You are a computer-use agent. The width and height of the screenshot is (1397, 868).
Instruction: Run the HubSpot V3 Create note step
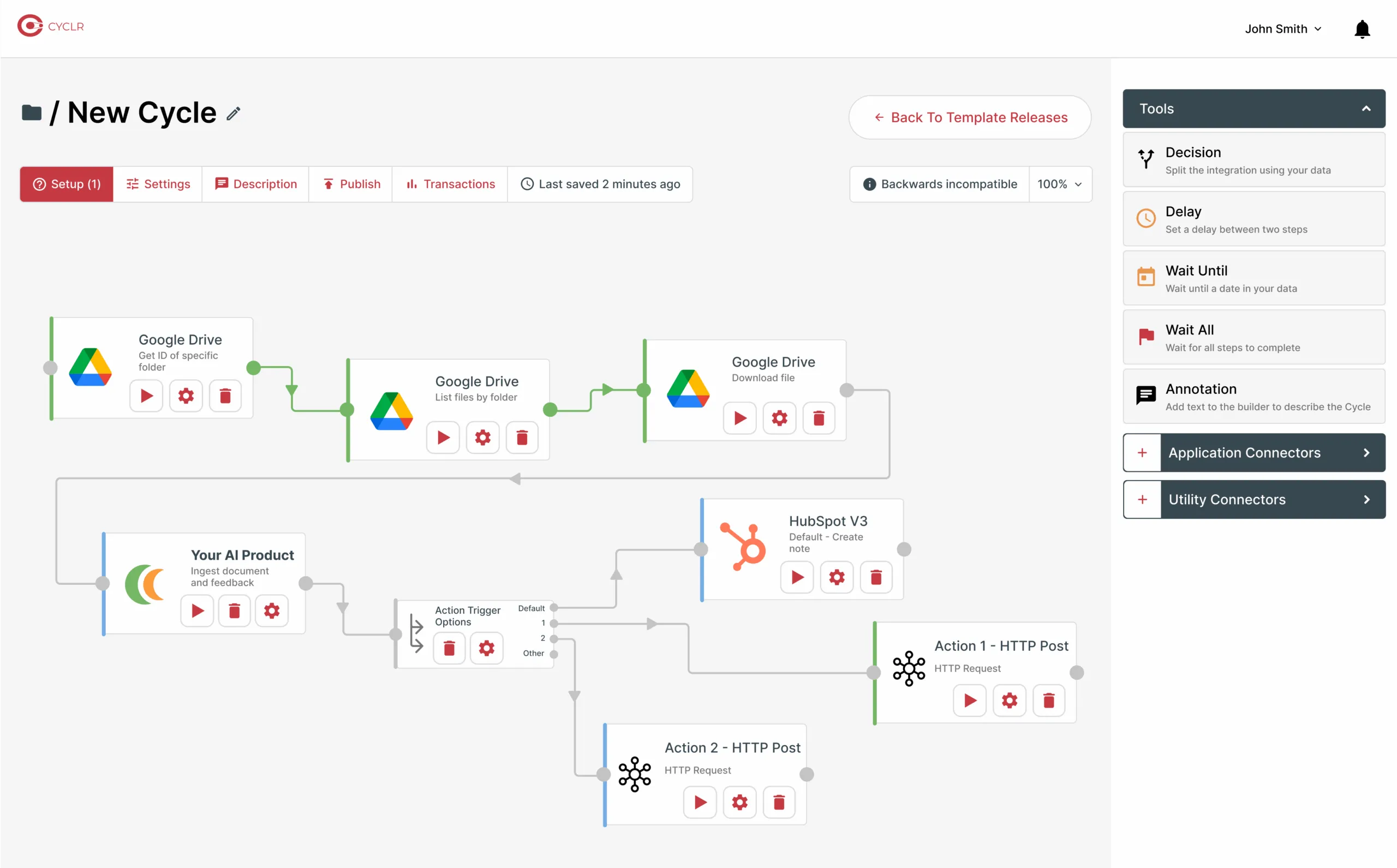coord(796,577)
